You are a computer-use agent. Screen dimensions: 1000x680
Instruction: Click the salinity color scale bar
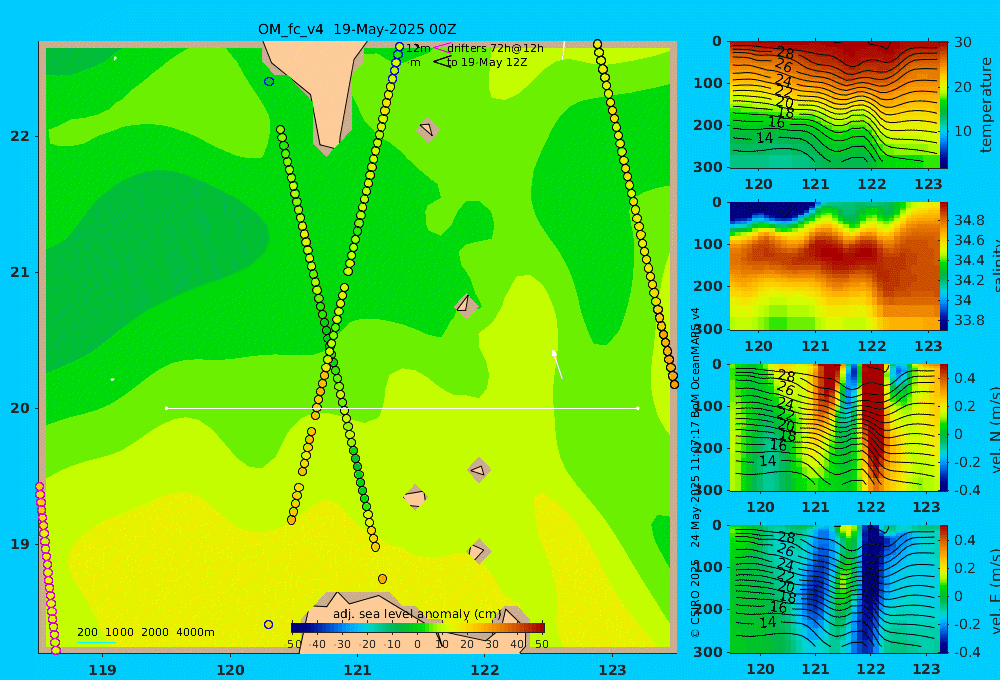pyautogui.click(x=944, y=266)
